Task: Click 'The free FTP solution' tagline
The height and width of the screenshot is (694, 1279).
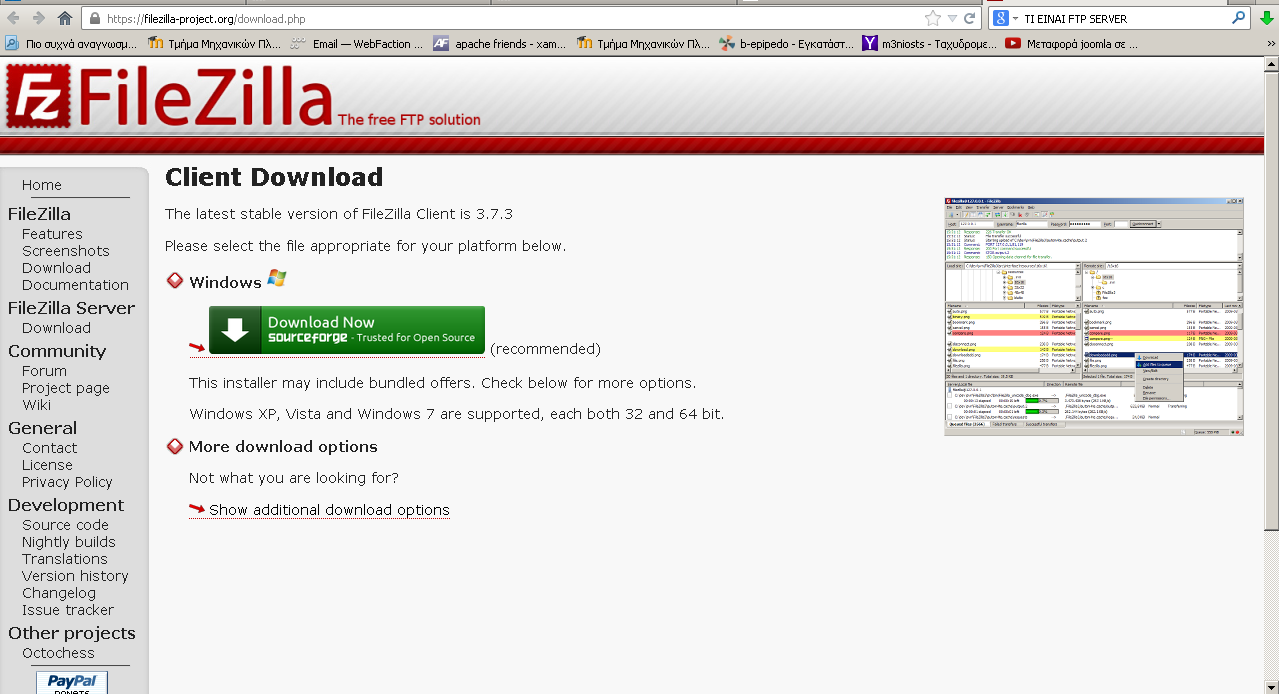Action: click(409, 120)
